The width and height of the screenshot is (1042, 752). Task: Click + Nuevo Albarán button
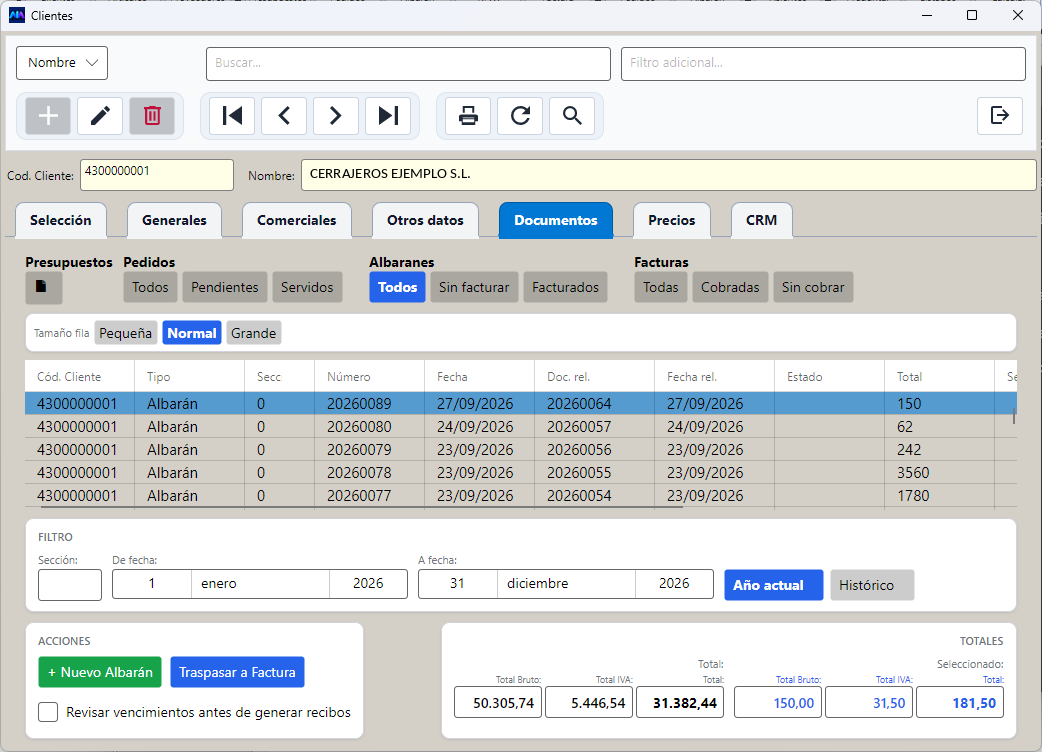[x=100, y=672]
